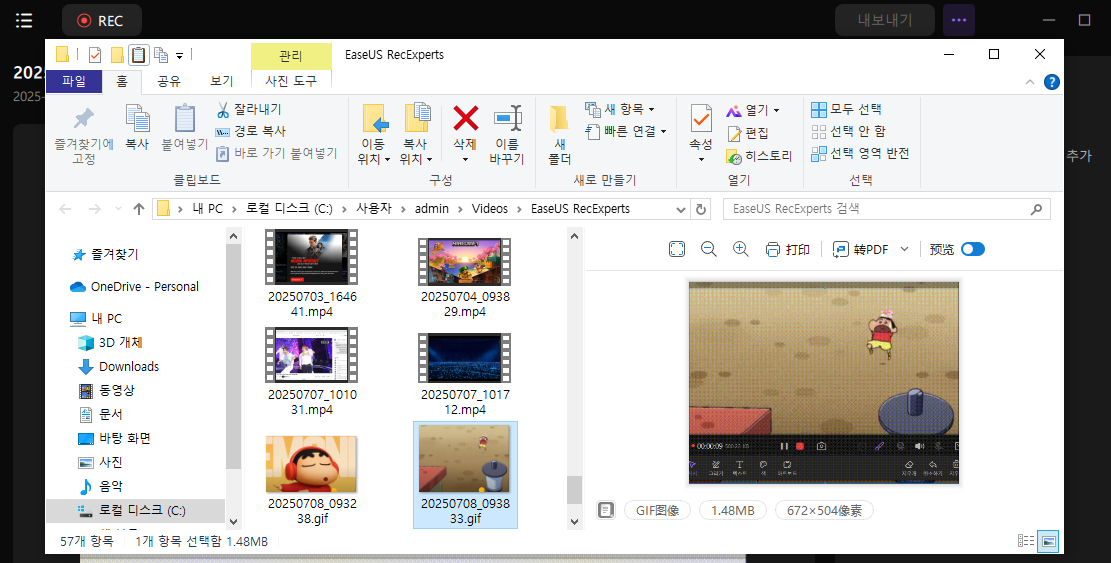Open the Share (공유) ribbon tab
Viewport: 1111px width, 563px height.
point(169,81)
